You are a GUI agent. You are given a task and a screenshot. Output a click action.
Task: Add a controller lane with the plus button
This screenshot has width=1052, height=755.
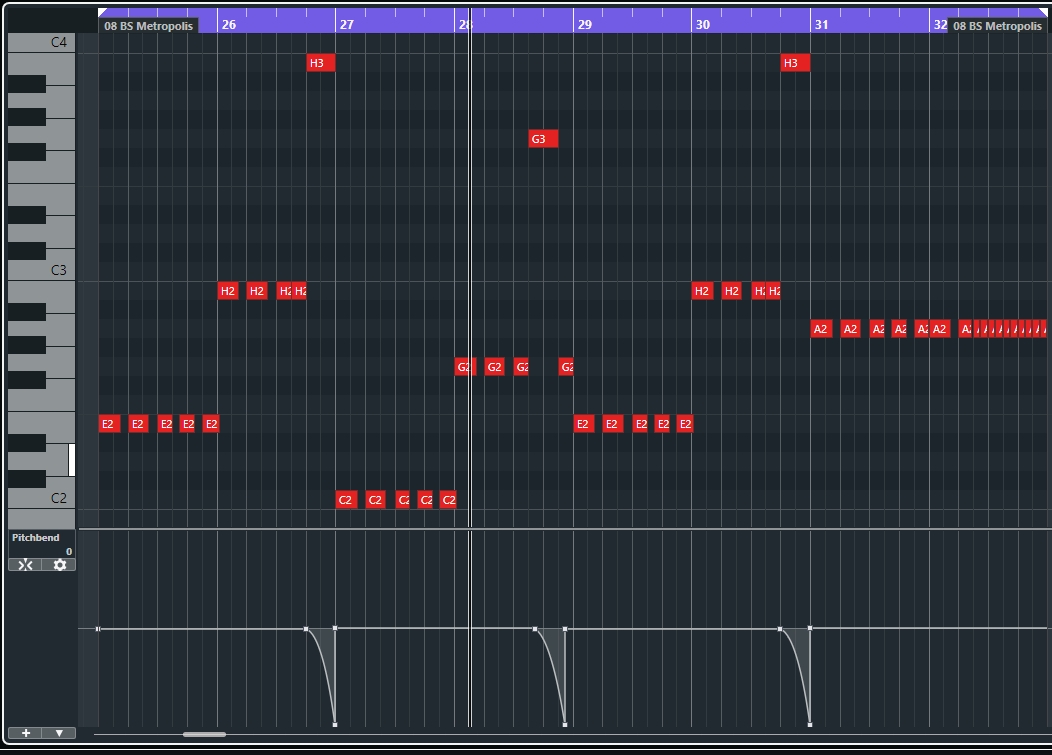click(25, 733)
